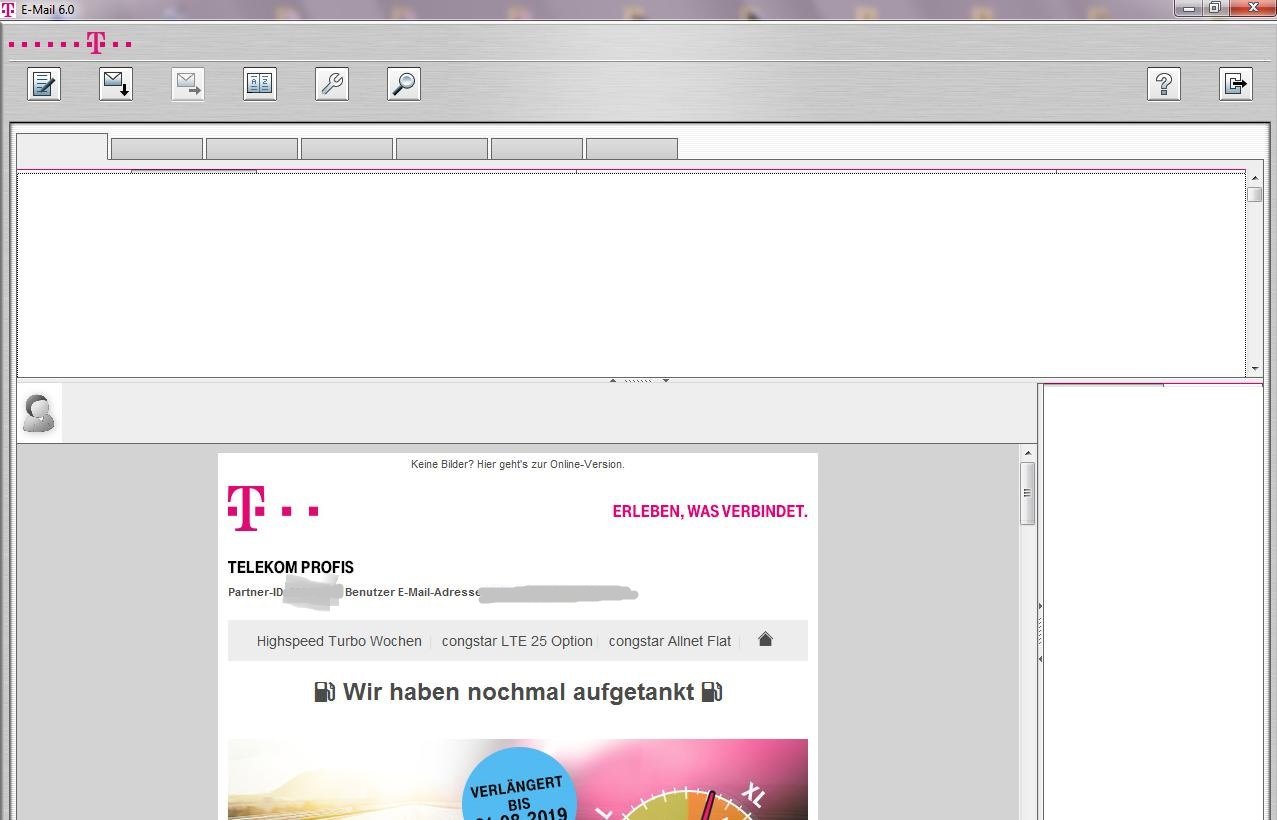This screenshot has width=1277, height=820.
Task: Click the "ERLEBEN, WAS VERBINDET." slogan
Action: point(710,511)
